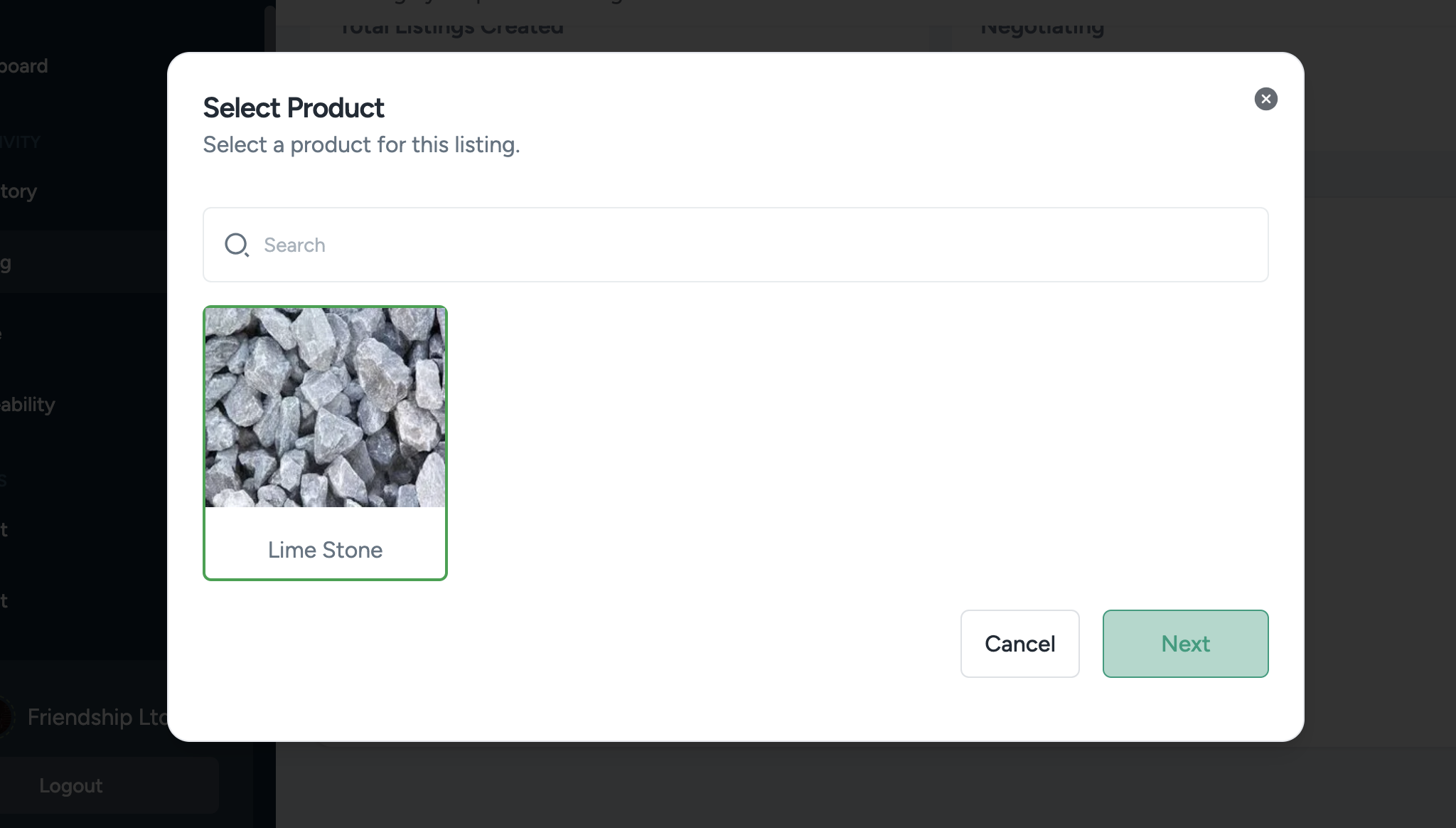Viewport: 1456px width, 828px height.
Task: Select the Lime Stone product image
Action: [325, 407]
